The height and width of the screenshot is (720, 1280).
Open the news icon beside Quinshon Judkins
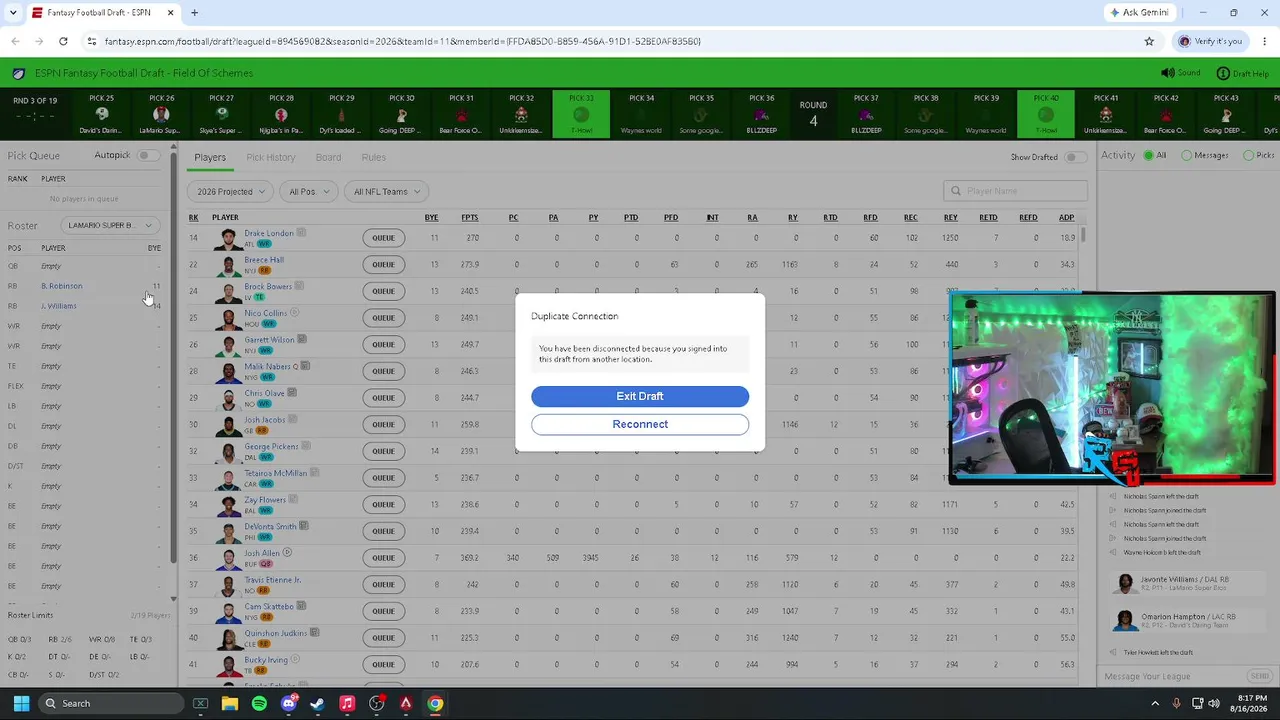(x=314, y=632)
